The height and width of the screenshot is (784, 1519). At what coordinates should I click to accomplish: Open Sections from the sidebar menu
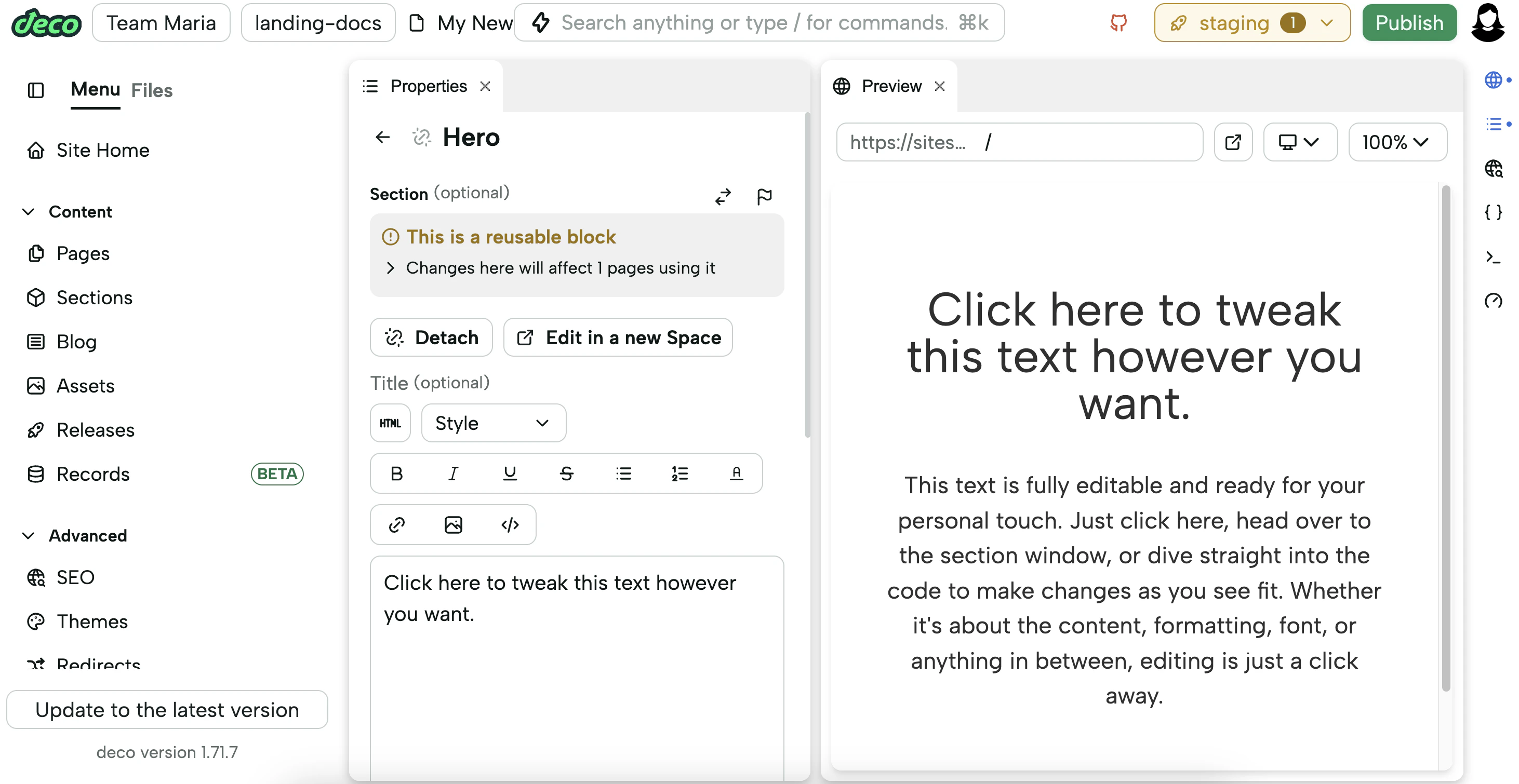coord(95,298)
